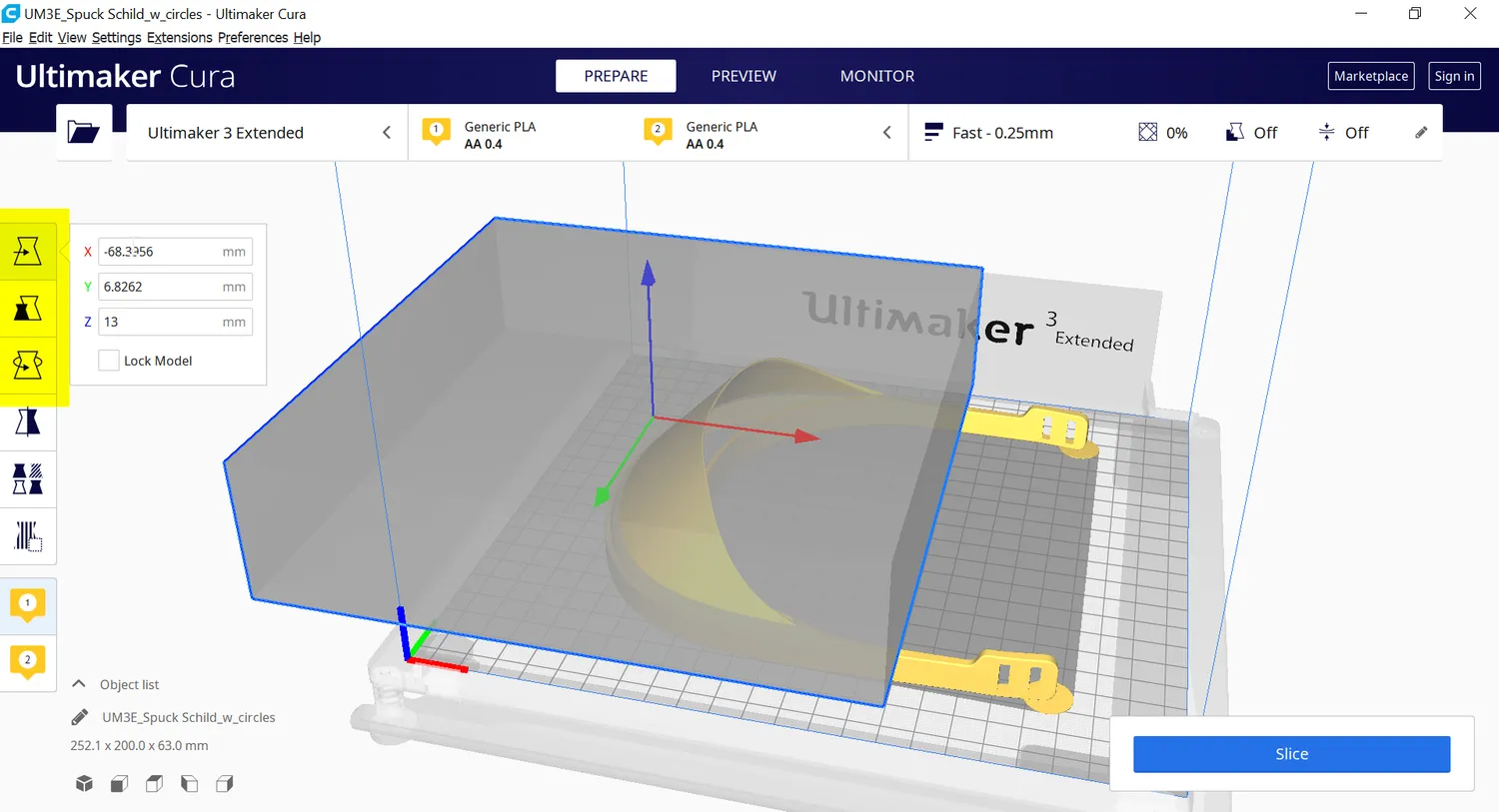
Task: Open the Preferences menu
Action: 253,37
